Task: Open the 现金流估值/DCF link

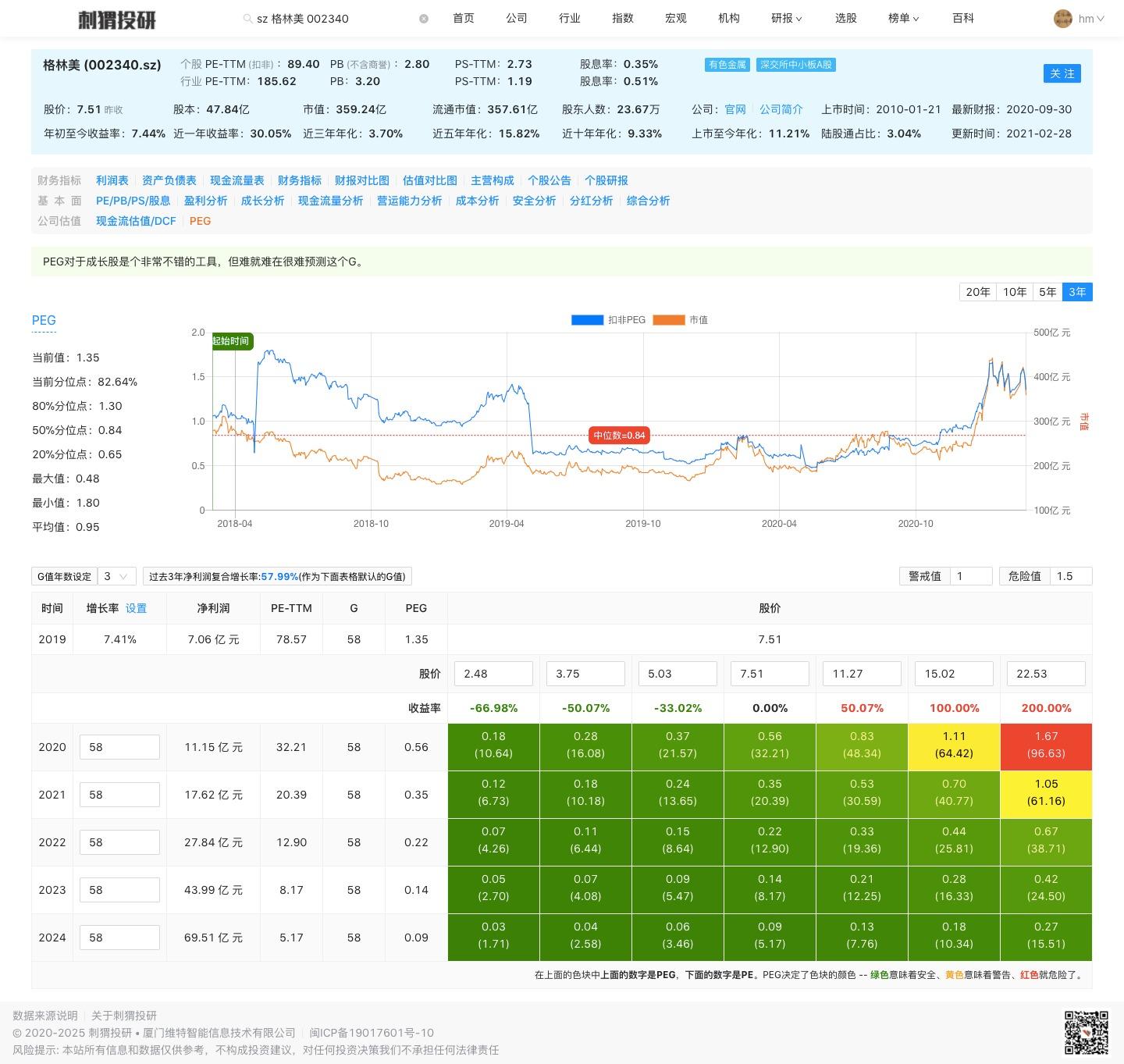Action: pos(137,221)
